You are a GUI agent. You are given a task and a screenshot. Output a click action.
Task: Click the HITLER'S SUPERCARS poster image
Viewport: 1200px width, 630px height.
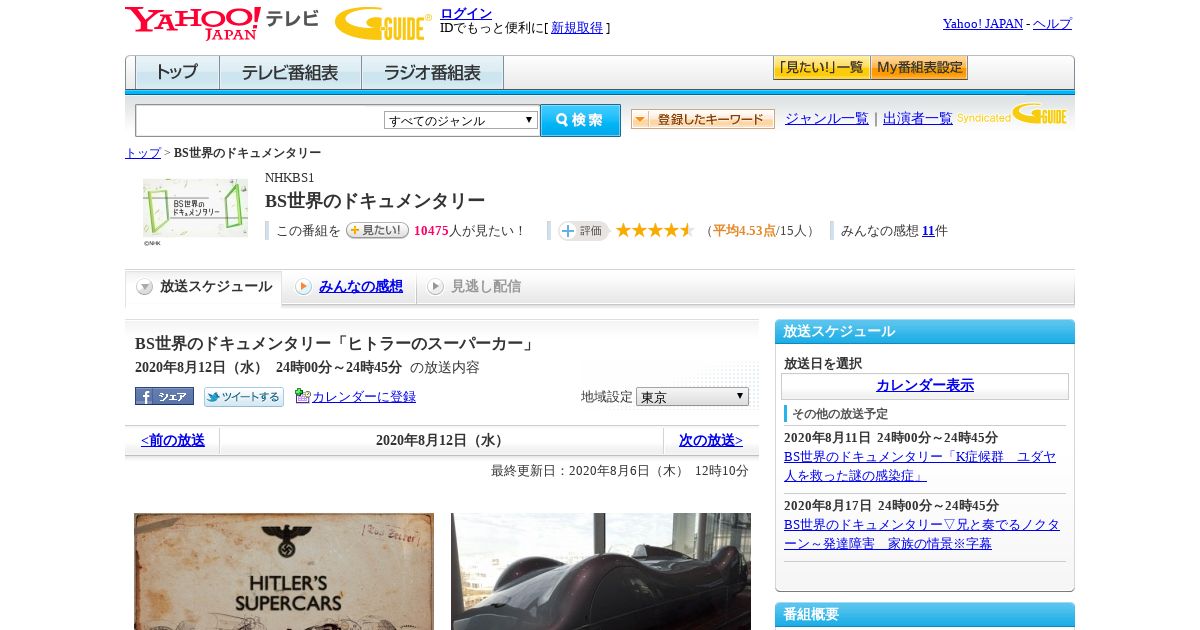(x=284, y=571)
